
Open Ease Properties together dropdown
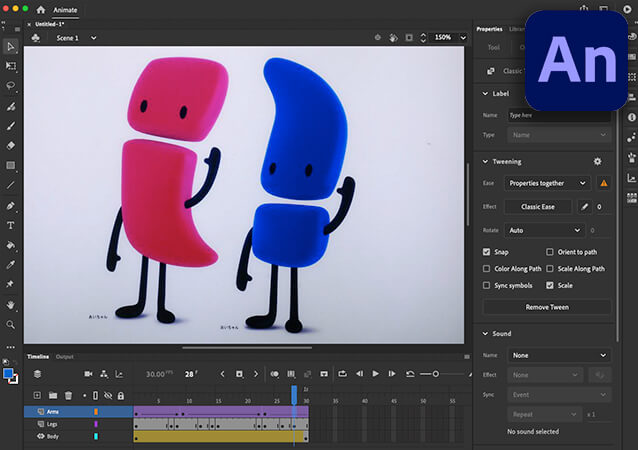tap(548, 183)
